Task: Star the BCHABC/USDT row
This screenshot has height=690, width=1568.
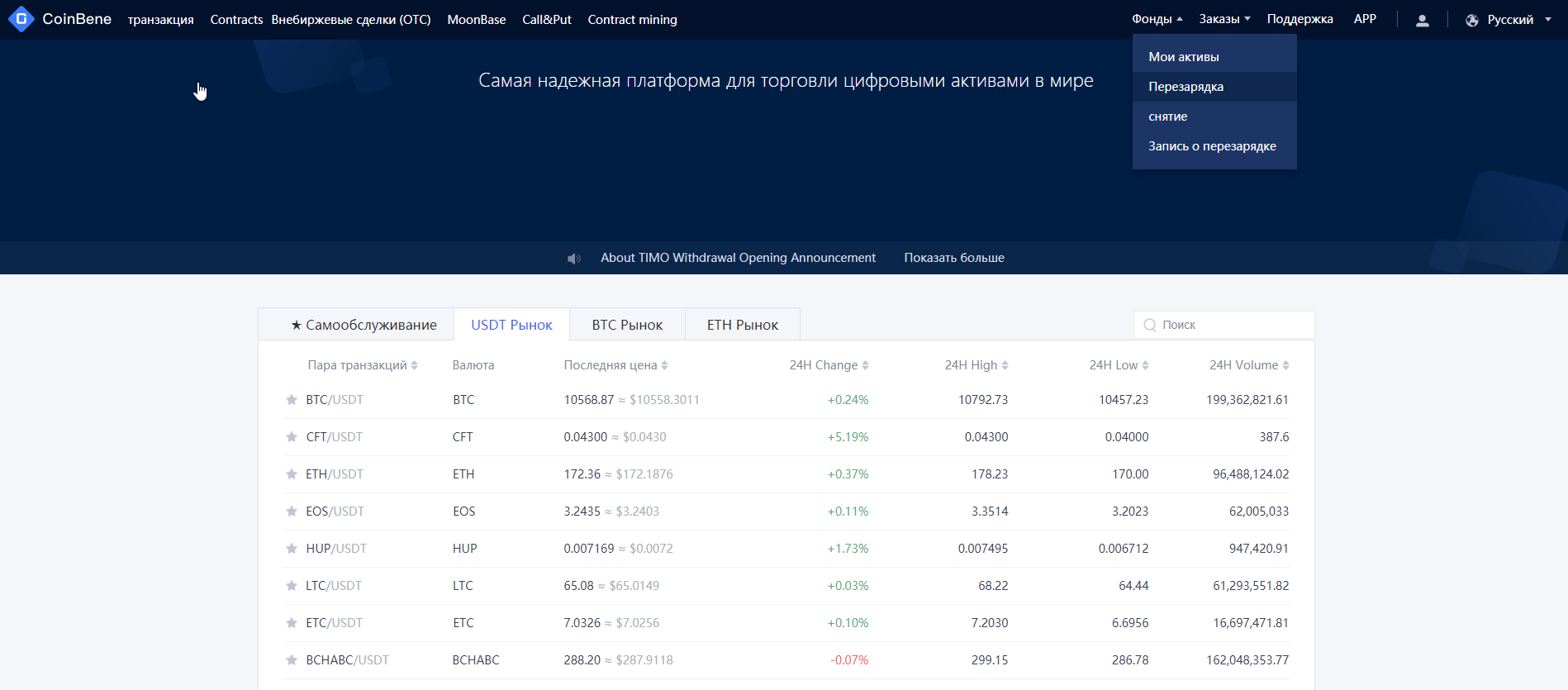Action: [292, 660]
